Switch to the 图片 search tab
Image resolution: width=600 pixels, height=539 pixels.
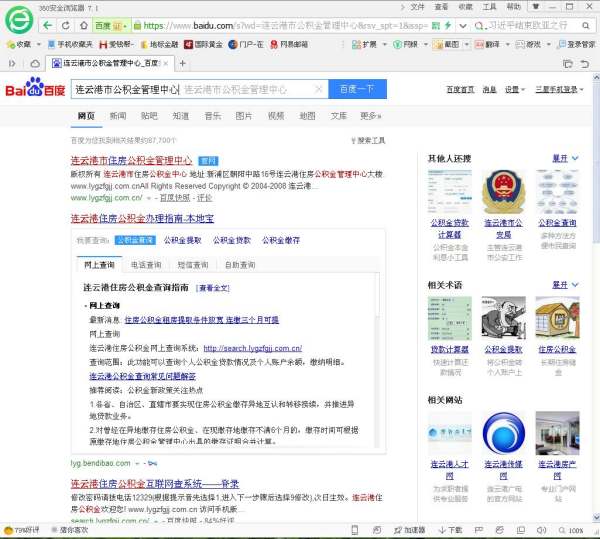point(244,116)
